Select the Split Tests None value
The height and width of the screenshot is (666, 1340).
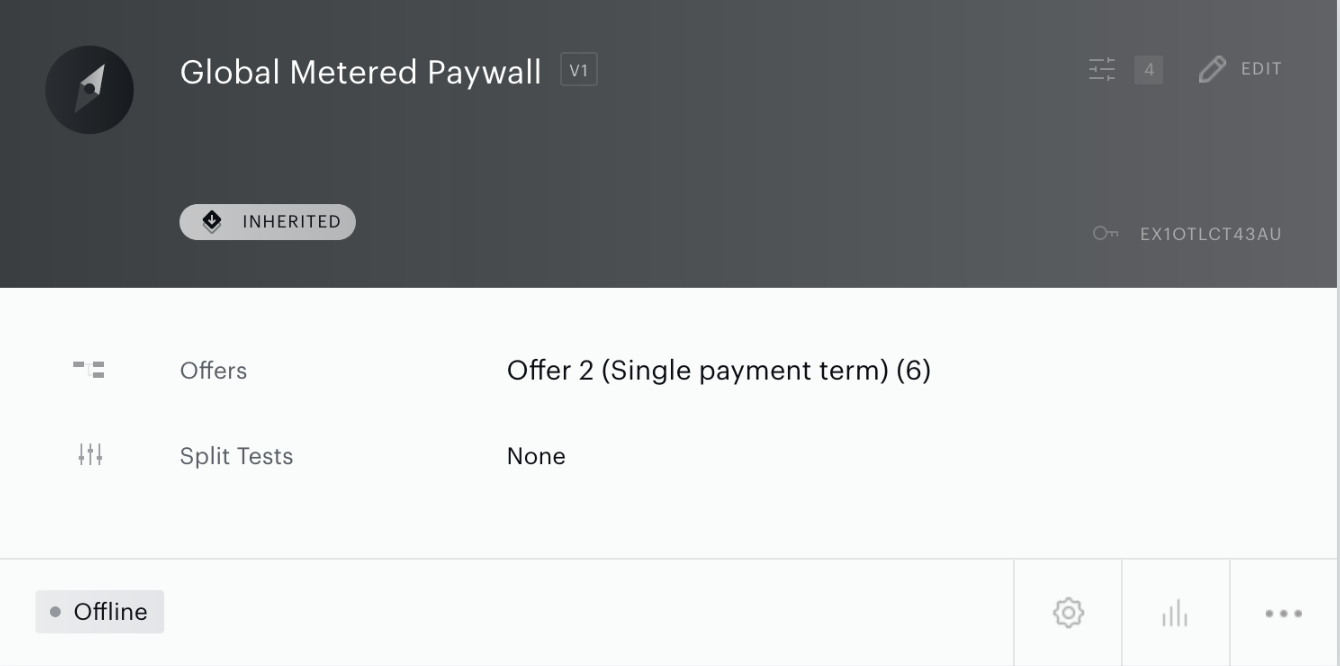(x=536, y=456)
